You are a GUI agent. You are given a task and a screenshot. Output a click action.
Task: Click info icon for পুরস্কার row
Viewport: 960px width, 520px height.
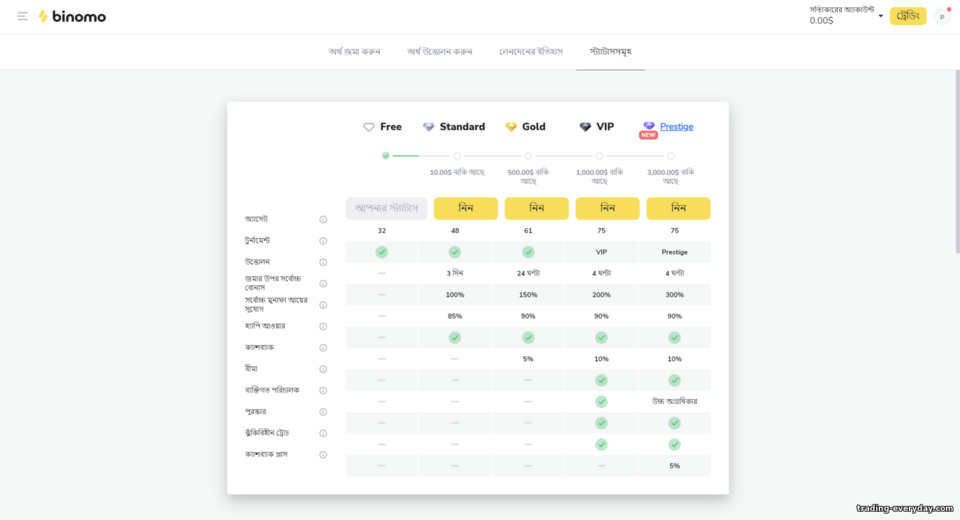pos(323,412)
